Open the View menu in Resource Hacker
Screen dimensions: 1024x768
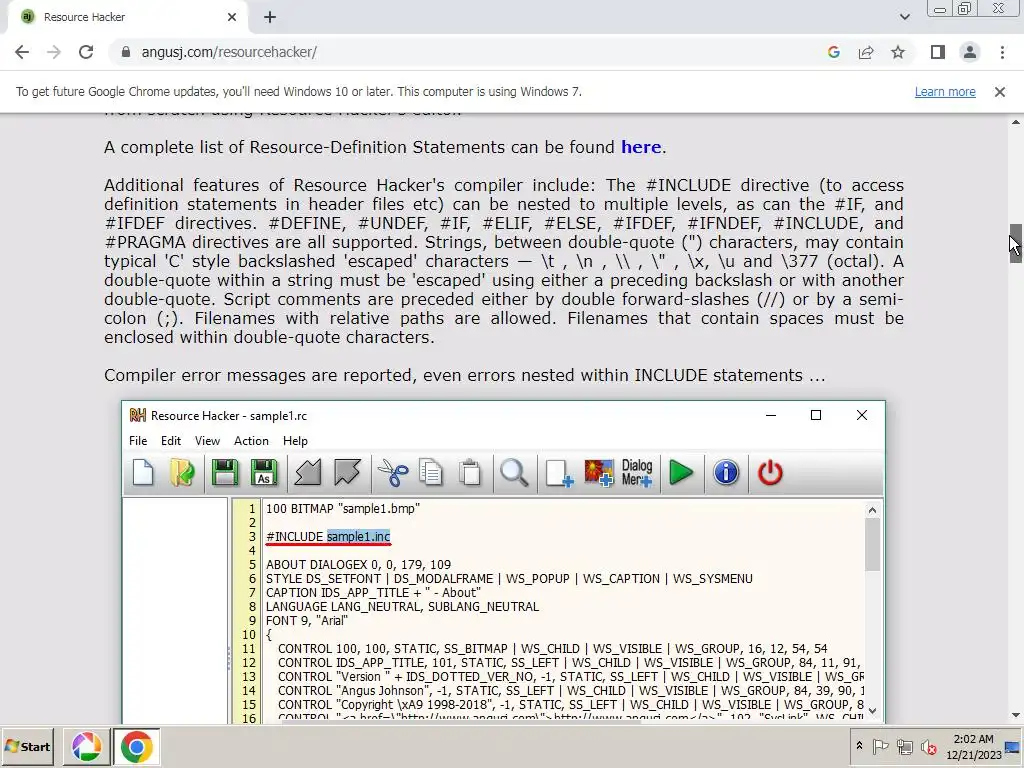(x=207, y=441)
